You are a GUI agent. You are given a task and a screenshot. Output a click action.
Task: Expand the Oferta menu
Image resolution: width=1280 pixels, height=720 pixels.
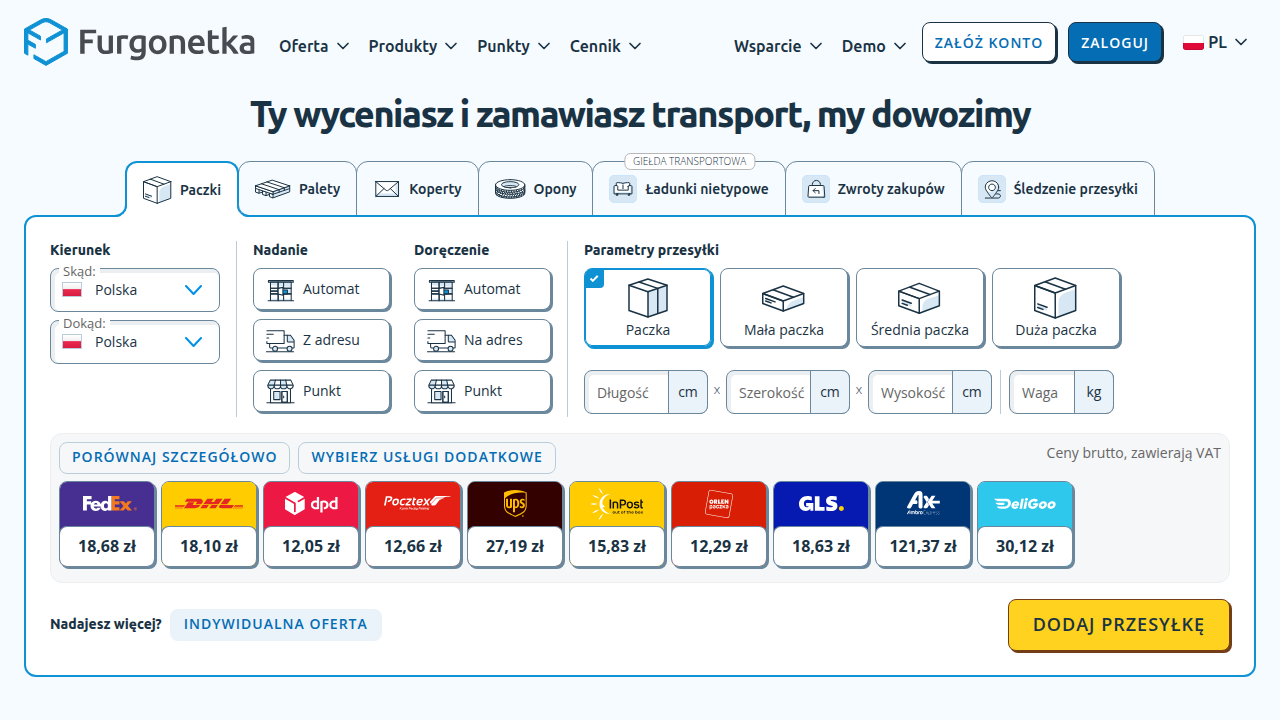click(x=314, y=46)
